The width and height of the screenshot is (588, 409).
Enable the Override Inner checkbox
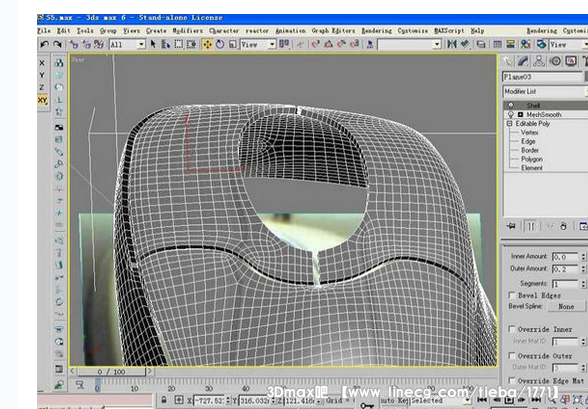[x=512, y=329]
